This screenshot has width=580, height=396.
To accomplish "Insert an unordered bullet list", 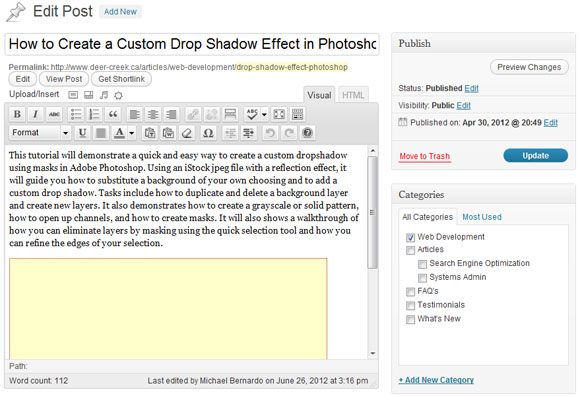I will (x=76, y=114).
